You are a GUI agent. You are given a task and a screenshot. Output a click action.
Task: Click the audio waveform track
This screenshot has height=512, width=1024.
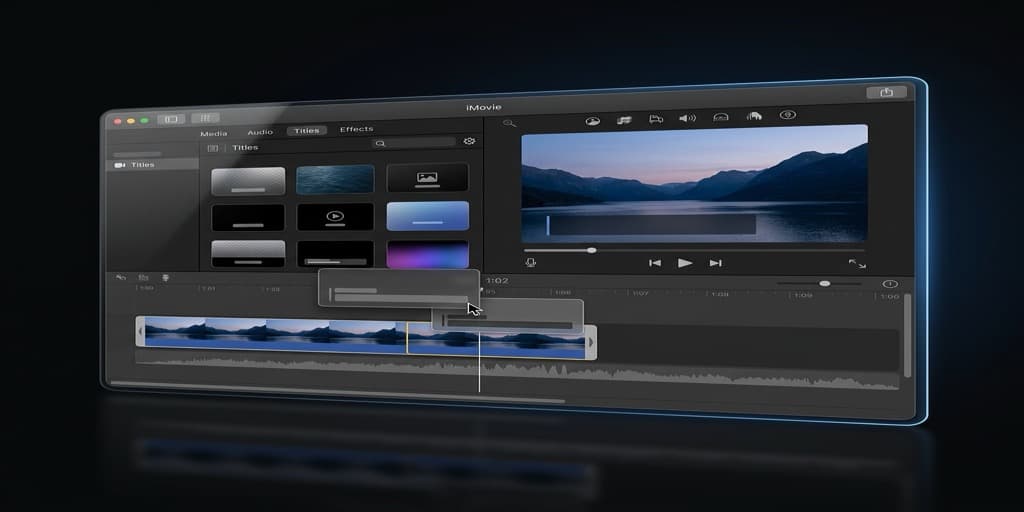point(517,372)
